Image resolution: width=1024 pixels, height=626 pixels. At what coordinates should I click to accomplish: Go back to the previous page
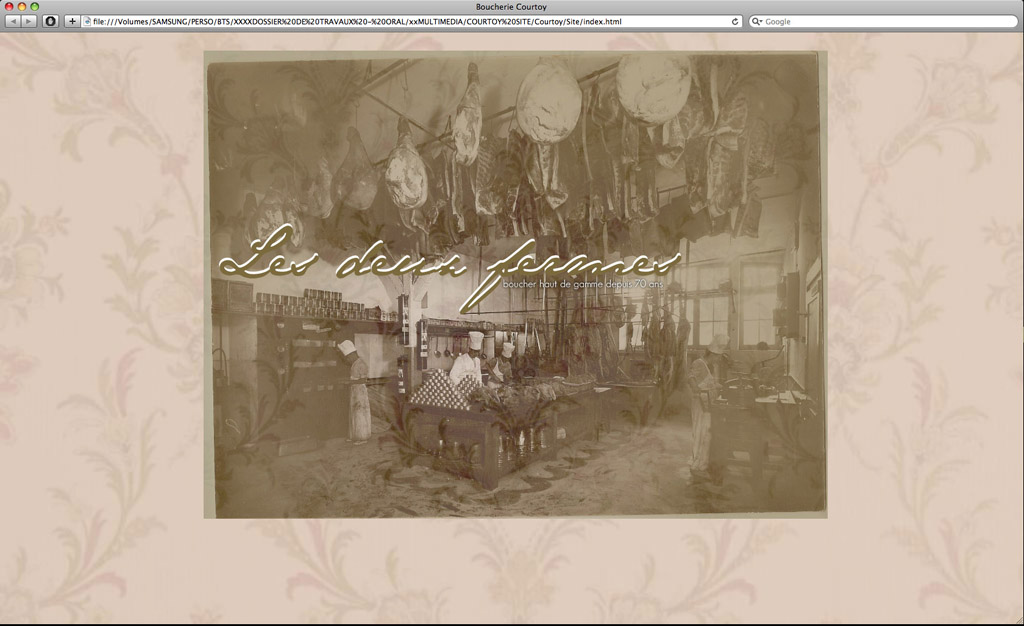pyautogui.click(x=13, y=21)
